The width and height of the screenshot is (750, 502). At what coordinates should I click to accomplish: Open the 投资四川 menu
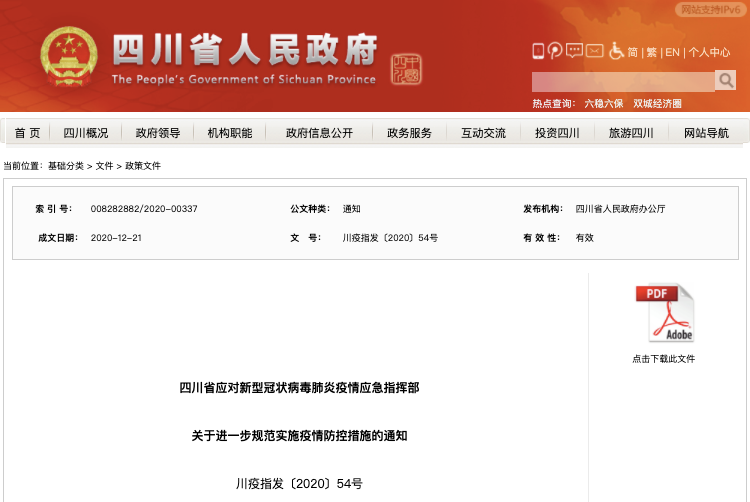[x=557, y=133]
